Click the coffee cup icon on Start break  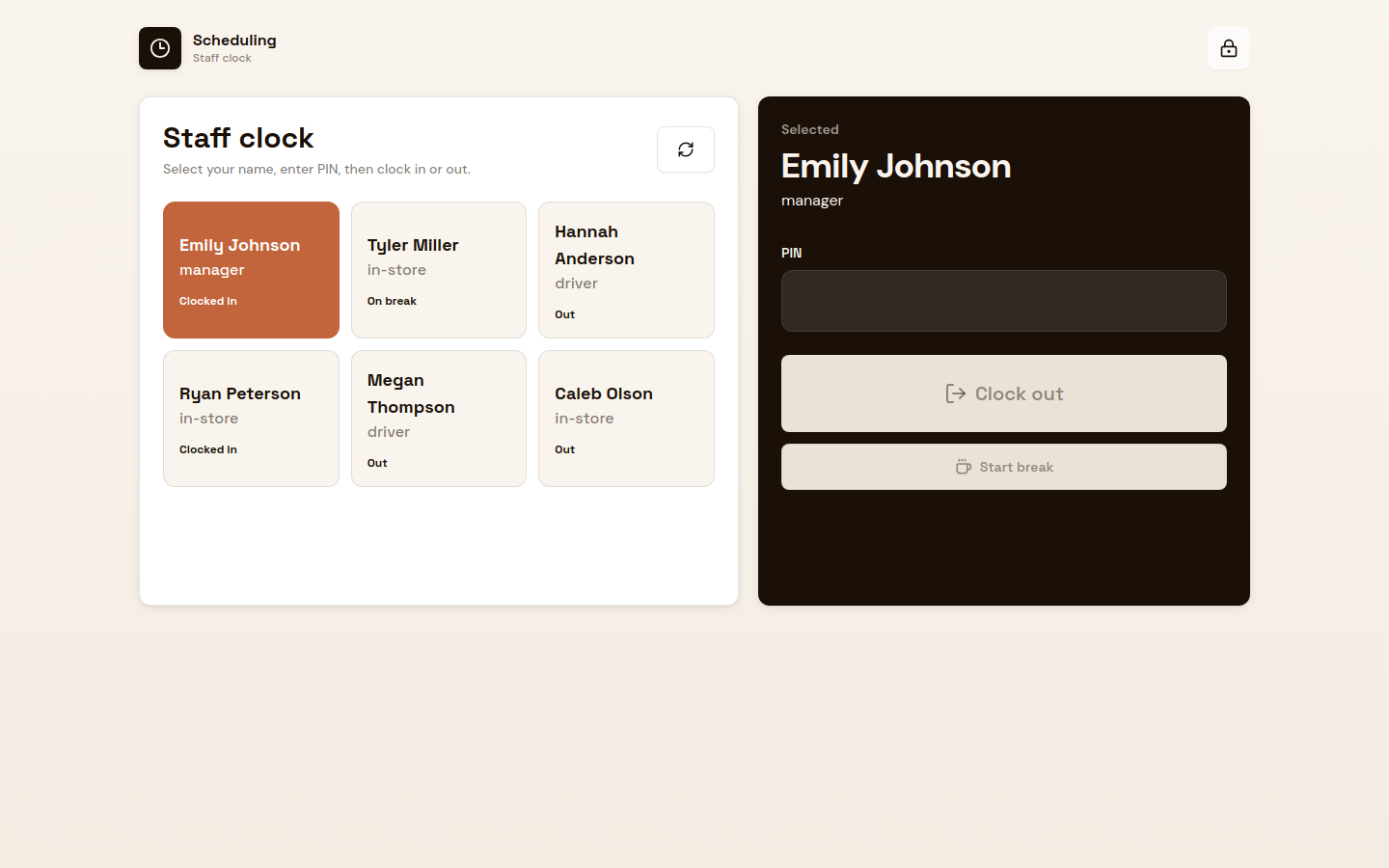[x=964, y=467]
